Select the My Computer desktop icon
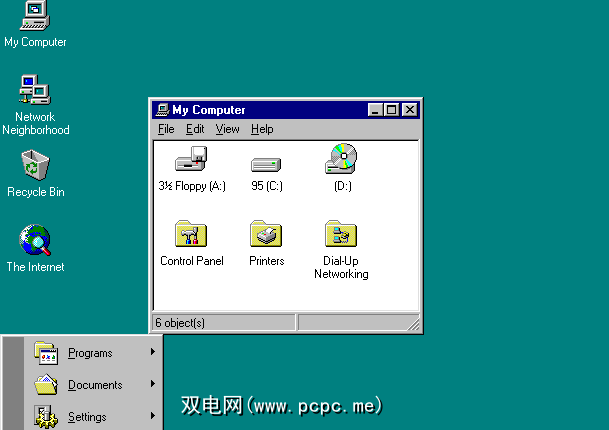609x430 pixels. click(x=35, y=16)
